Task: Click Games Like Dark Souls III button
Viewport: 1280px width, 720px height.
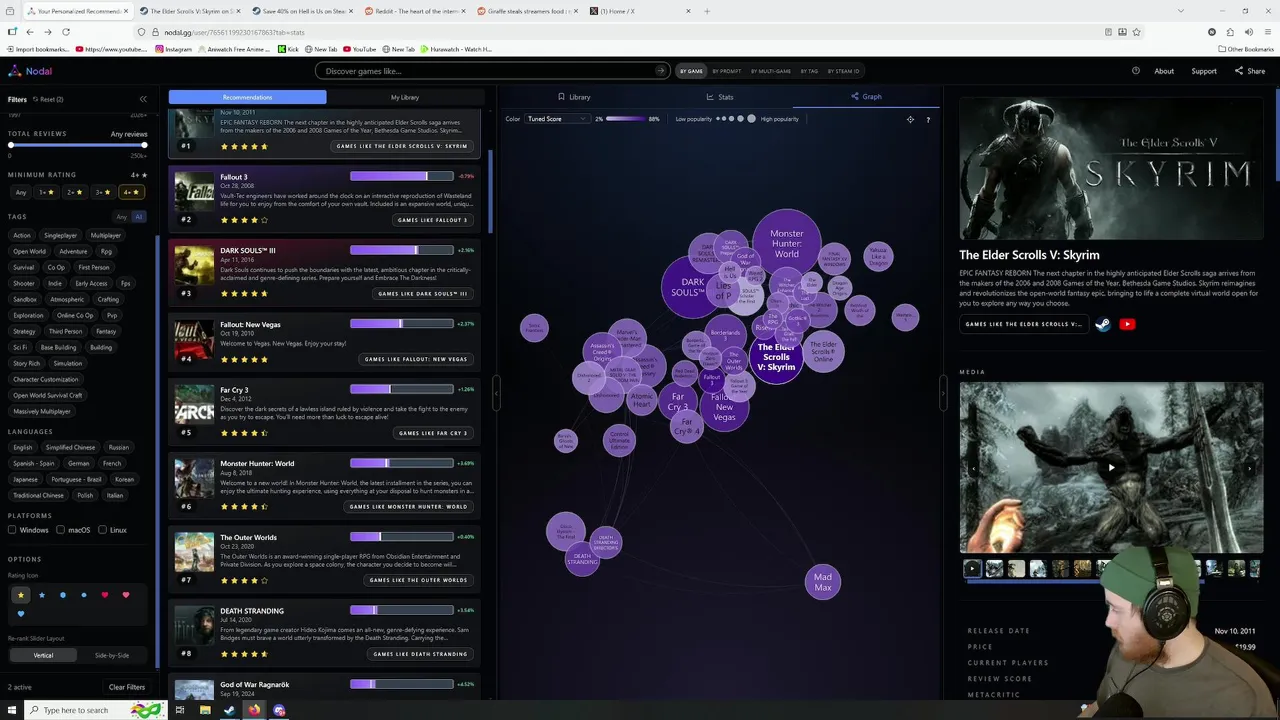Action: [x=422, y=294]
